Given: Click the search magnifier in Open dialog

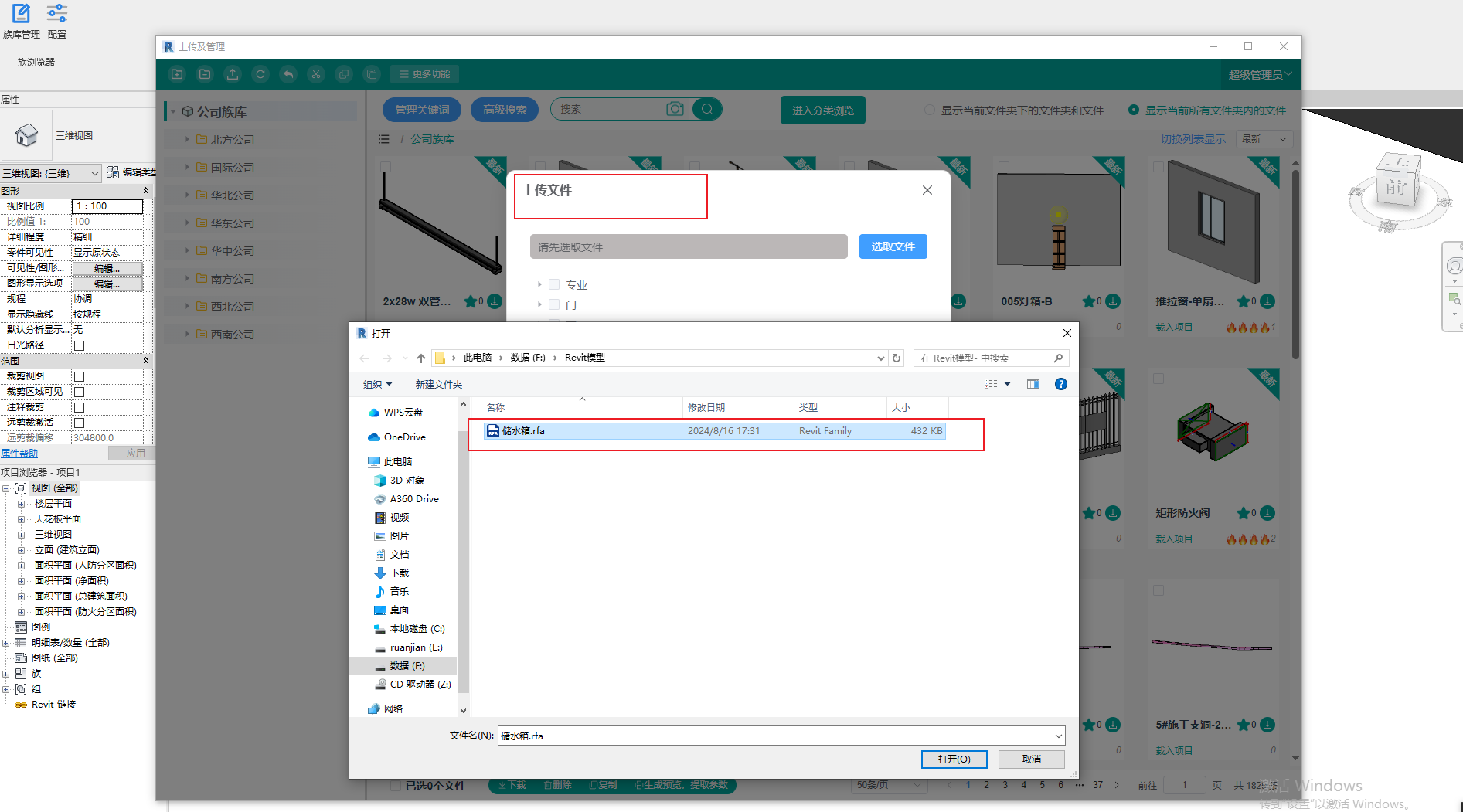Looking at the screenshot, I should click(1058, 358).
